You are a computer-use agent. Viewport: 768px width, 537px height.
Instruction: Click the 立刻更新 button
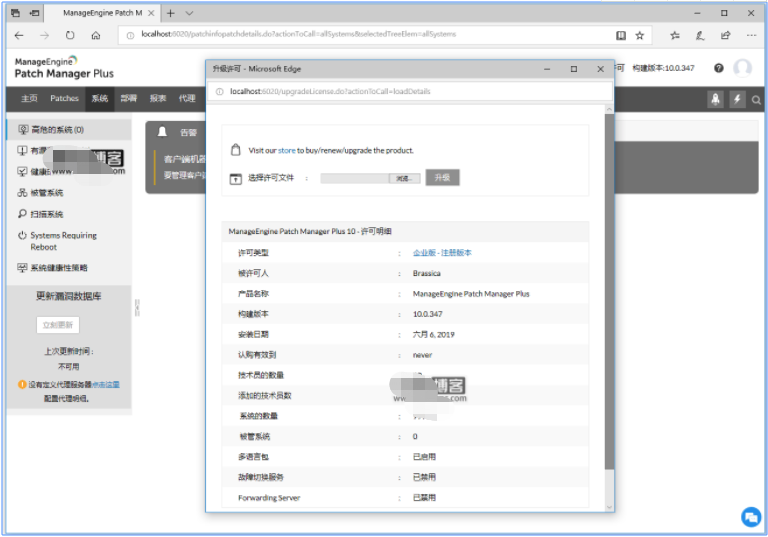point(58,325)
